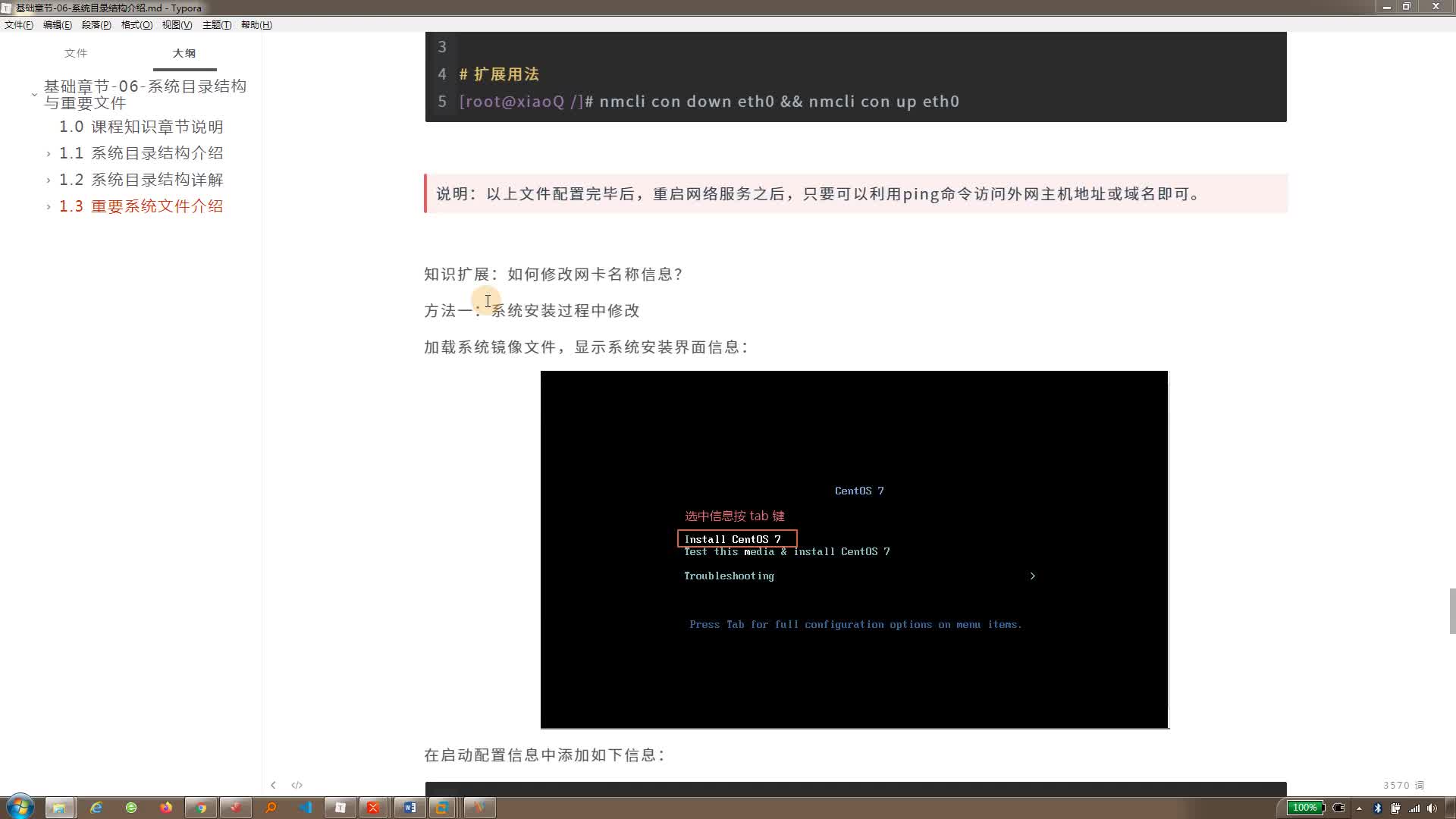Expand 1.2 系统目录结构详解 arrow

[x=49, y=180]
